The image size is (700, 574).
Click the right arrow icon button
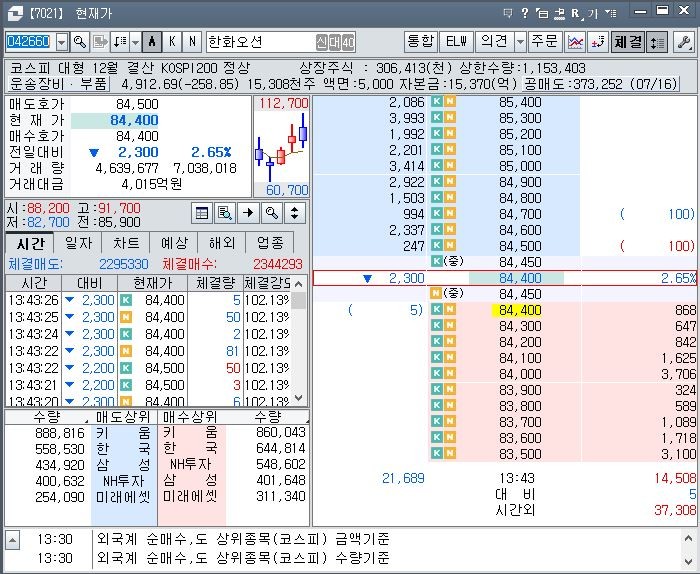point(248,213)
